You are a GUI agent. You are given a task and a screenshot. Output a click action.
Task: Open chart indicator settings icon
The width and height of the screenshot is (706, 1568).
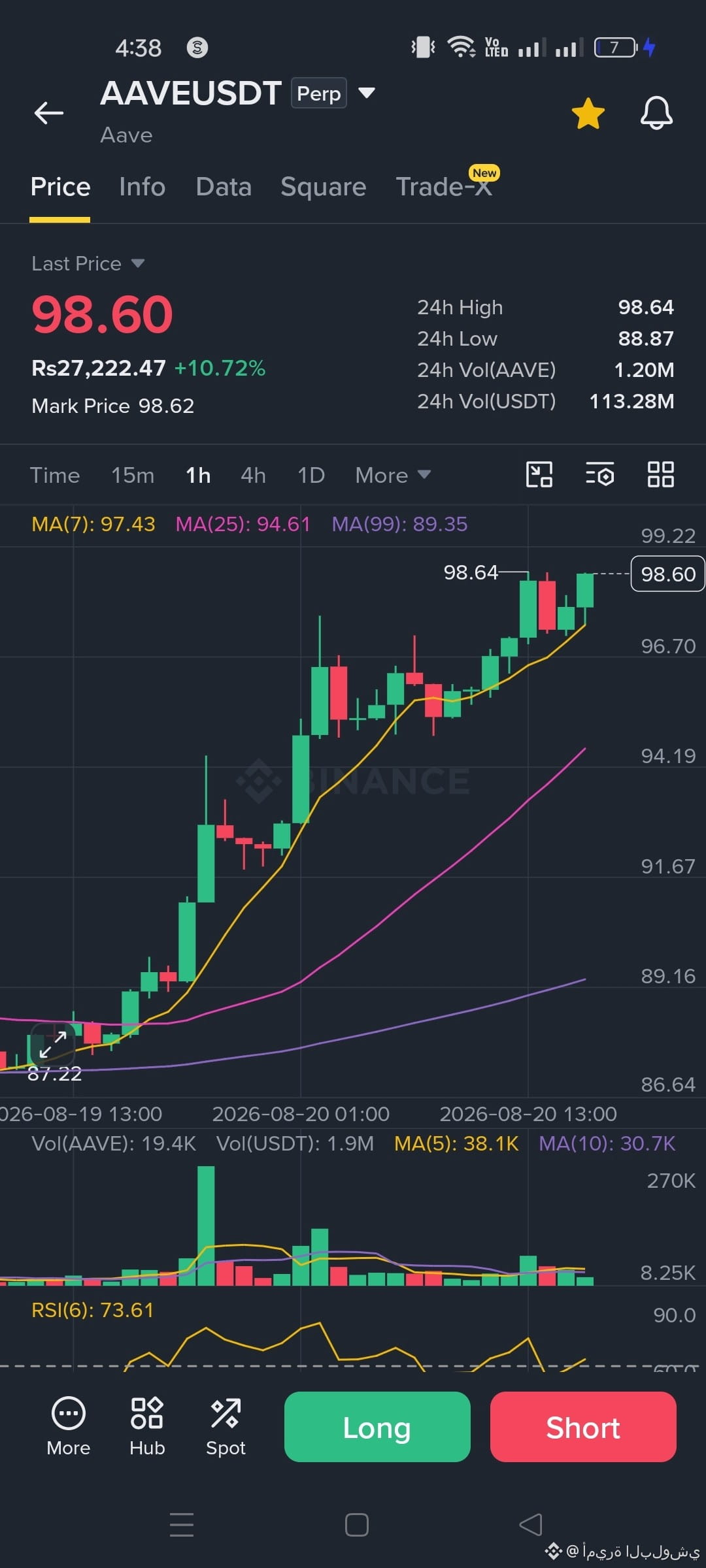click(599, 474)
